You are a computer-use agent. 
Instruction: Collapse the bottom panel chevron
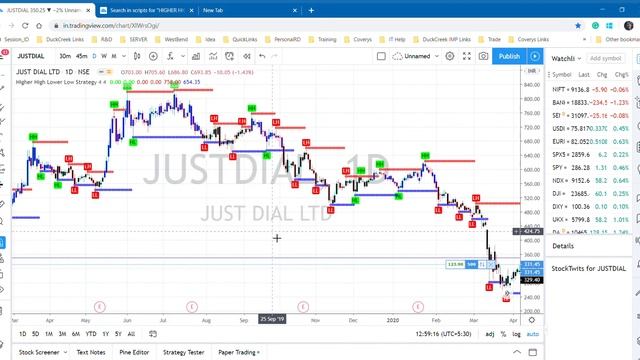517,352
